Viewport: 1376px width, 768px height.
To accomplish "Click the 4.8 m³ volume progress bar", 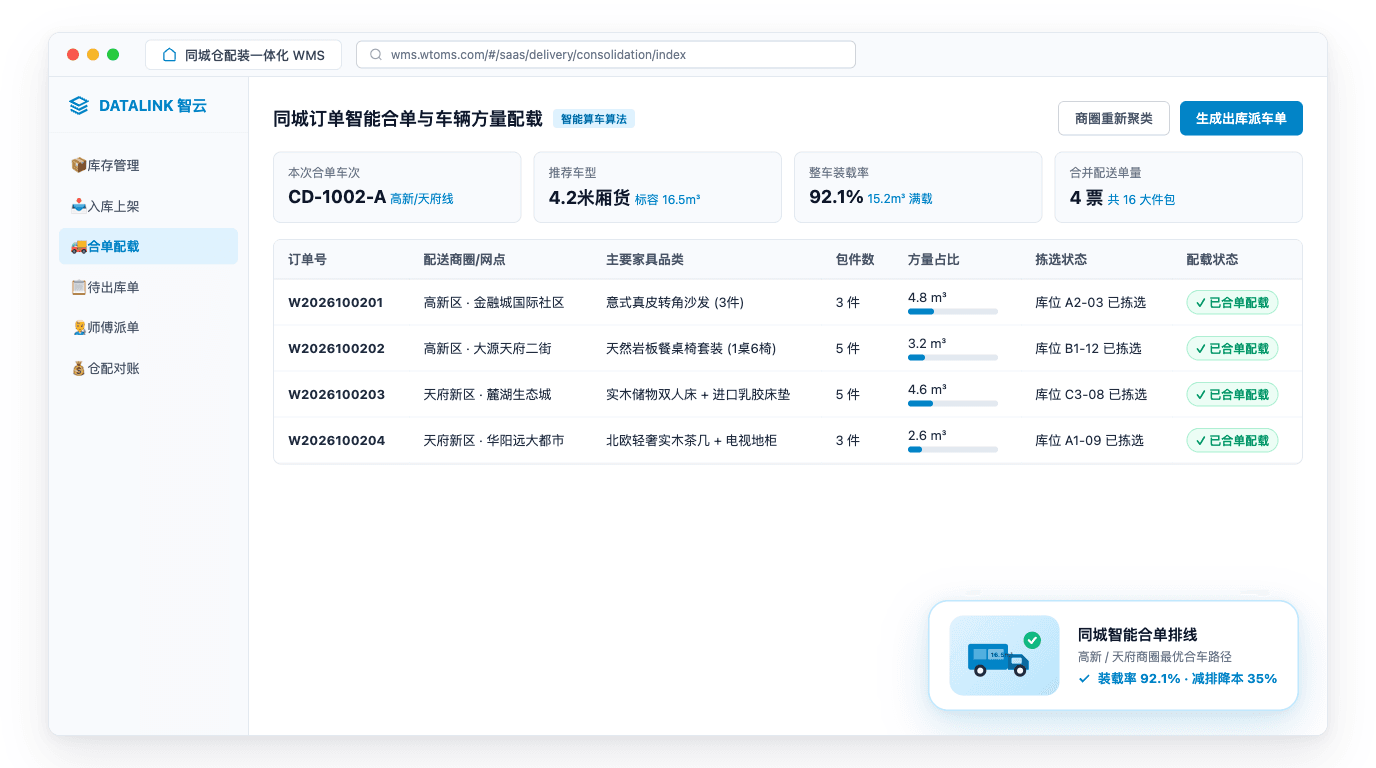I will [x=953, y=312].
